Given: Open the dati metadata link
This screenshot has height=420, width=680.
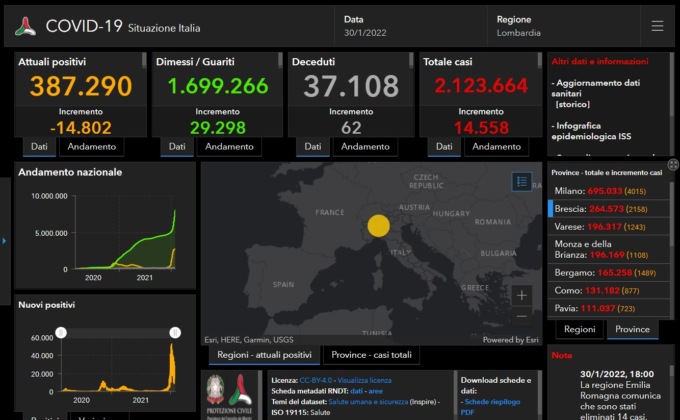Looking at the screenshot, I should pos(356,391).
